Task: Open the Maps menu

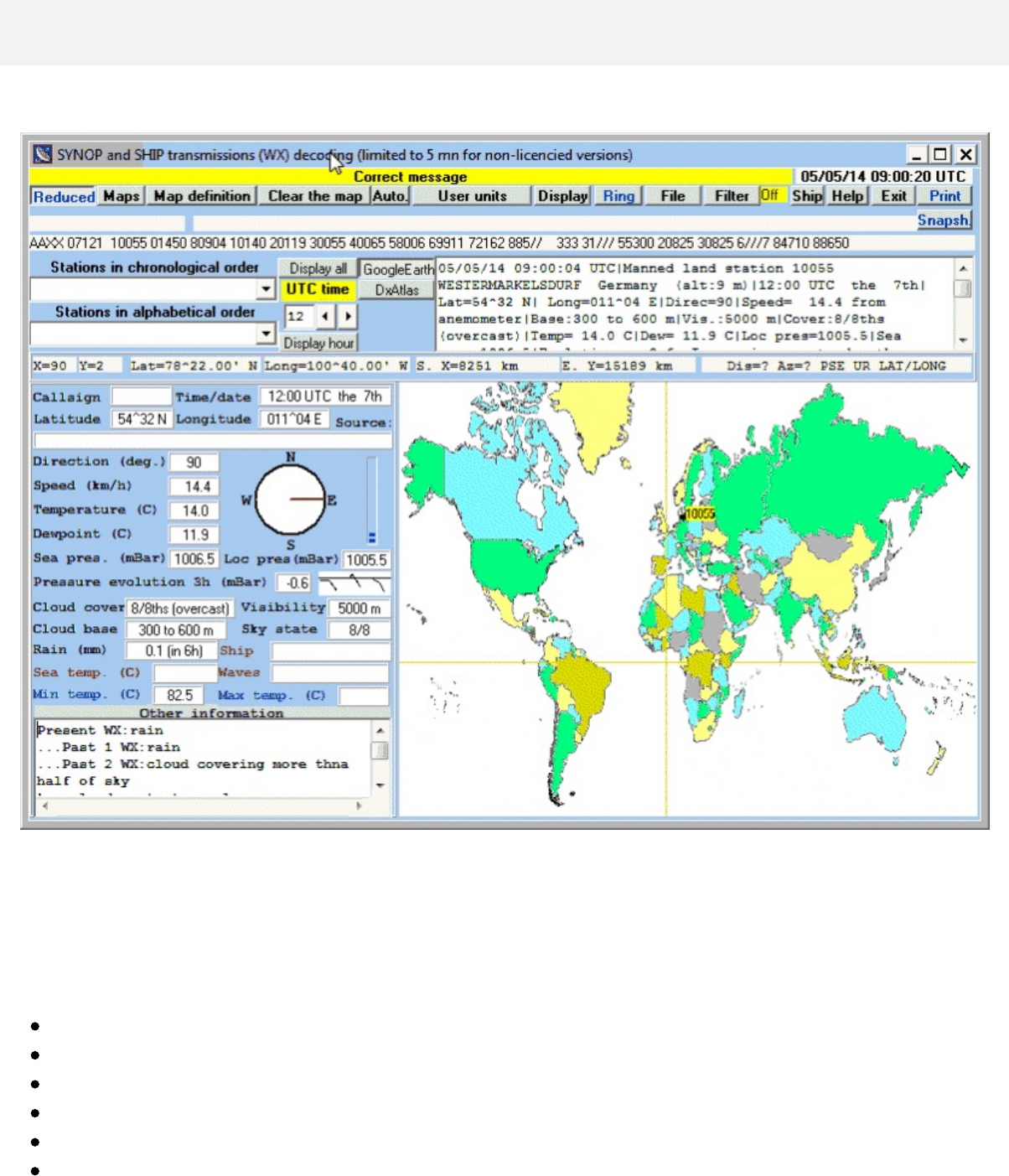Action: (122, 196)
